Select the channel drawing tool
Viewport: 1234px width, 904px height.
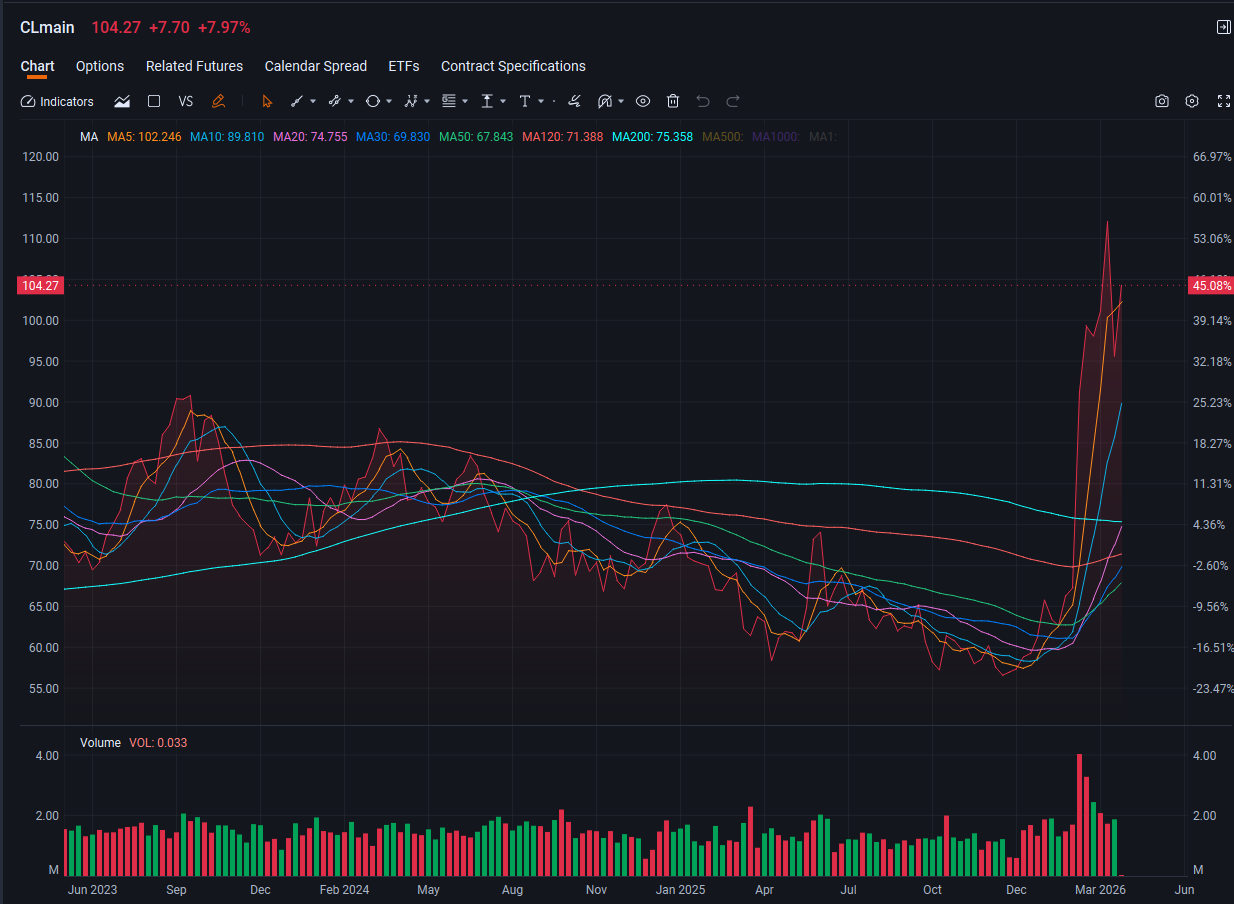click(335, 101)
